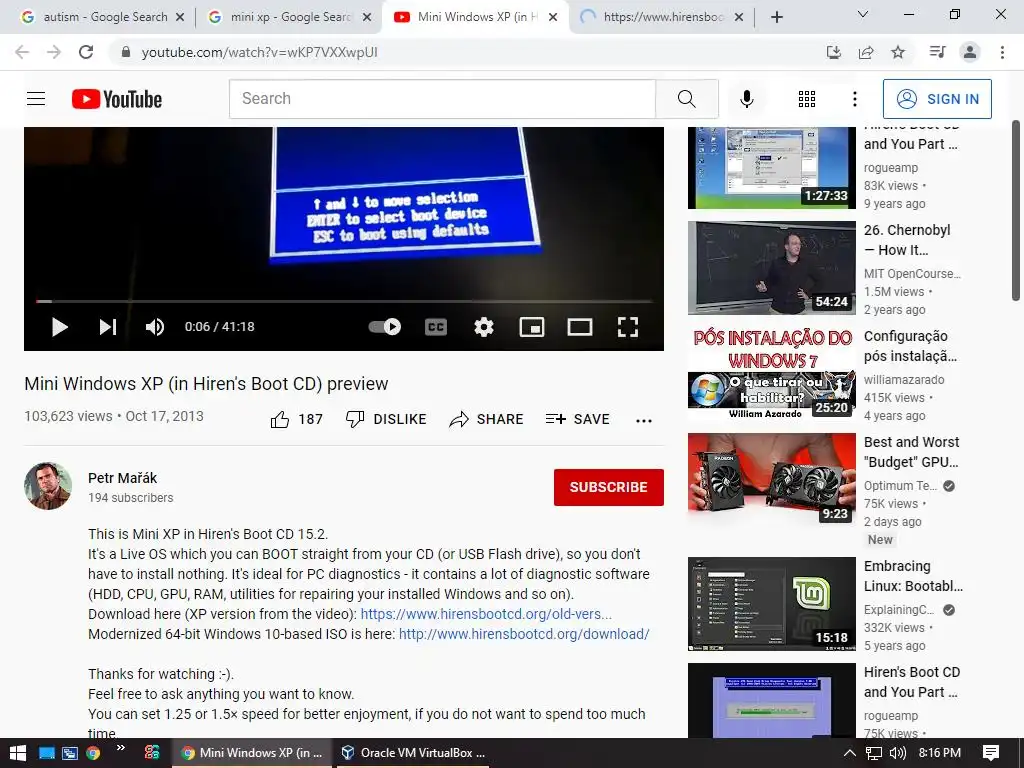Expand the taskbar toolbar overflow chevron
The image size is (1024, 768).
point(121,748)
